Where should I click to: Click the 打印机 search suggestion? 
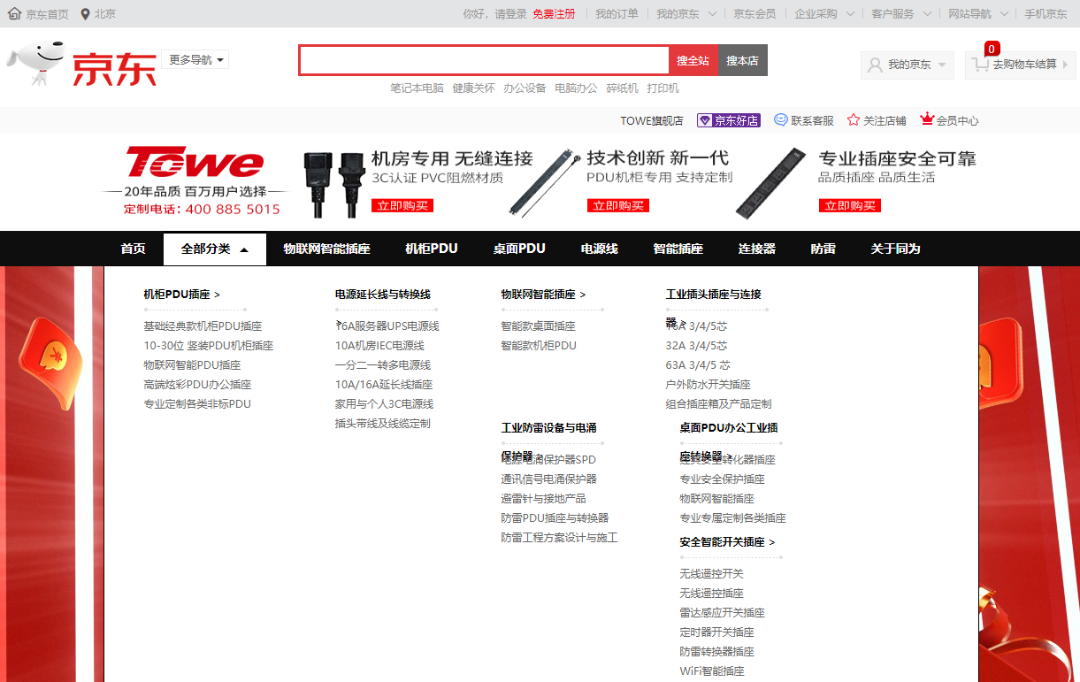coord(663,88)
